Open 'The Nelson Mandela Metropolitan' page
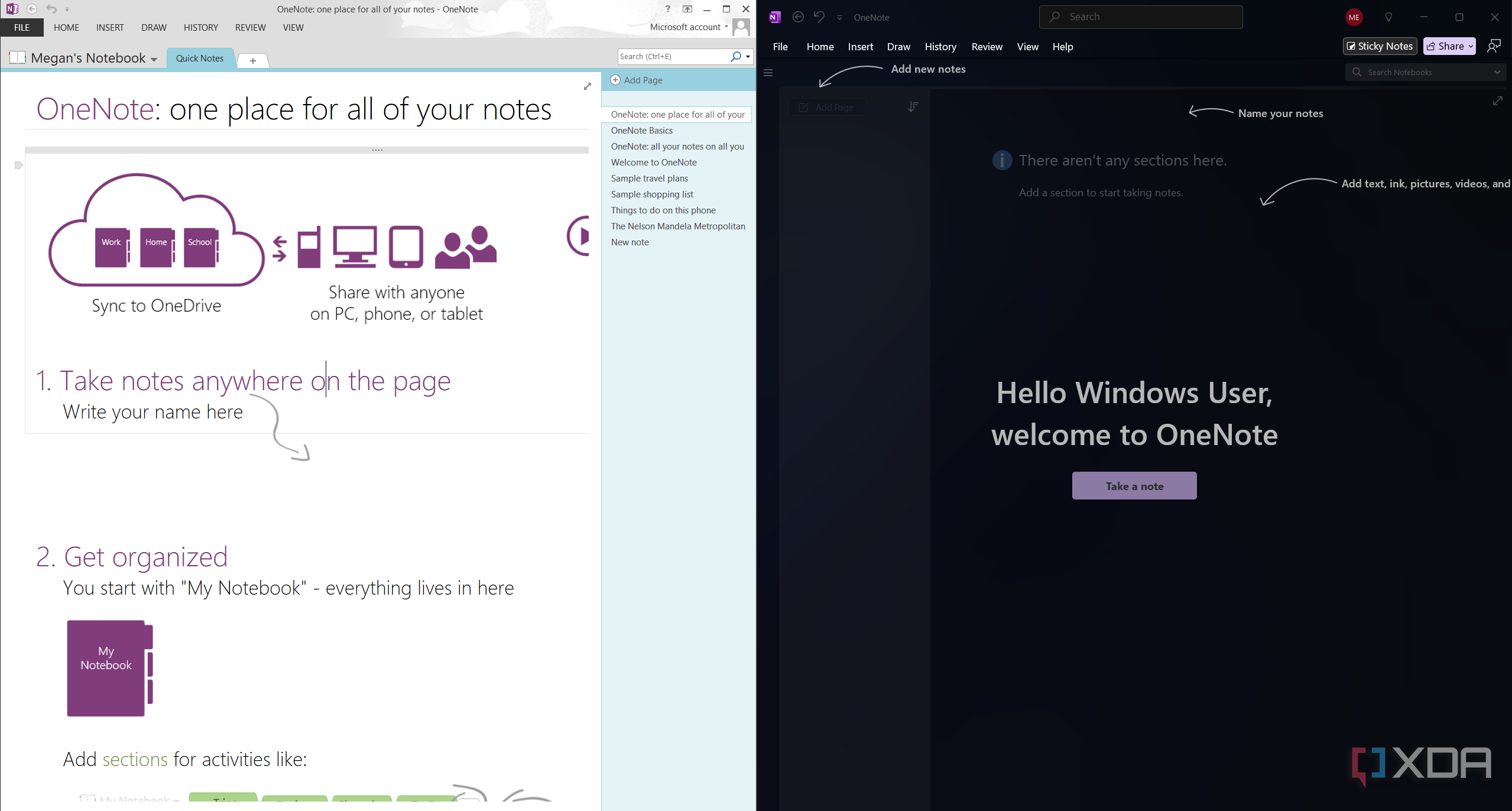 pyautogui.click(x=677, y=226)
